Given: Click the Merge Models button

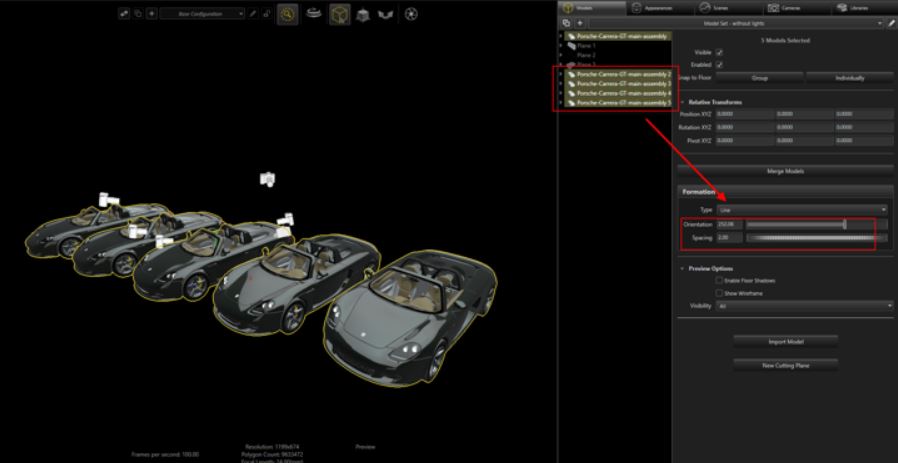Looking at the screenshot, I should (x=785, y=171).
